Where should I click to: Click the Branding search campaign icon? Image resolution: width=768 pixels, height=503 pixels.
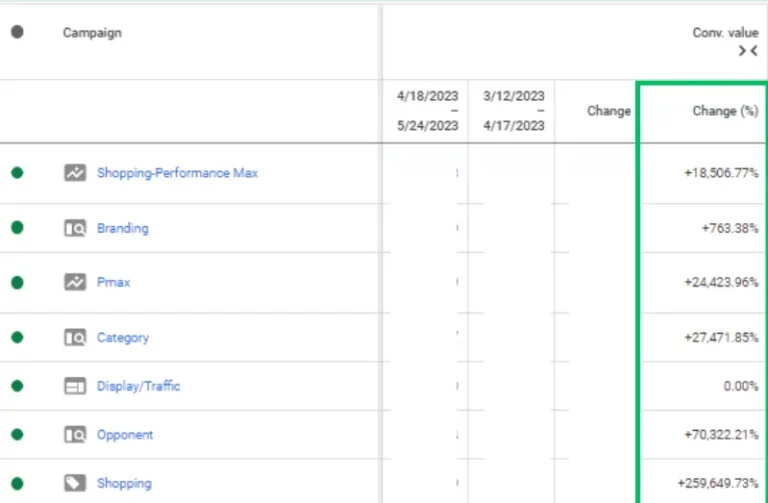[x=75, y=228]
